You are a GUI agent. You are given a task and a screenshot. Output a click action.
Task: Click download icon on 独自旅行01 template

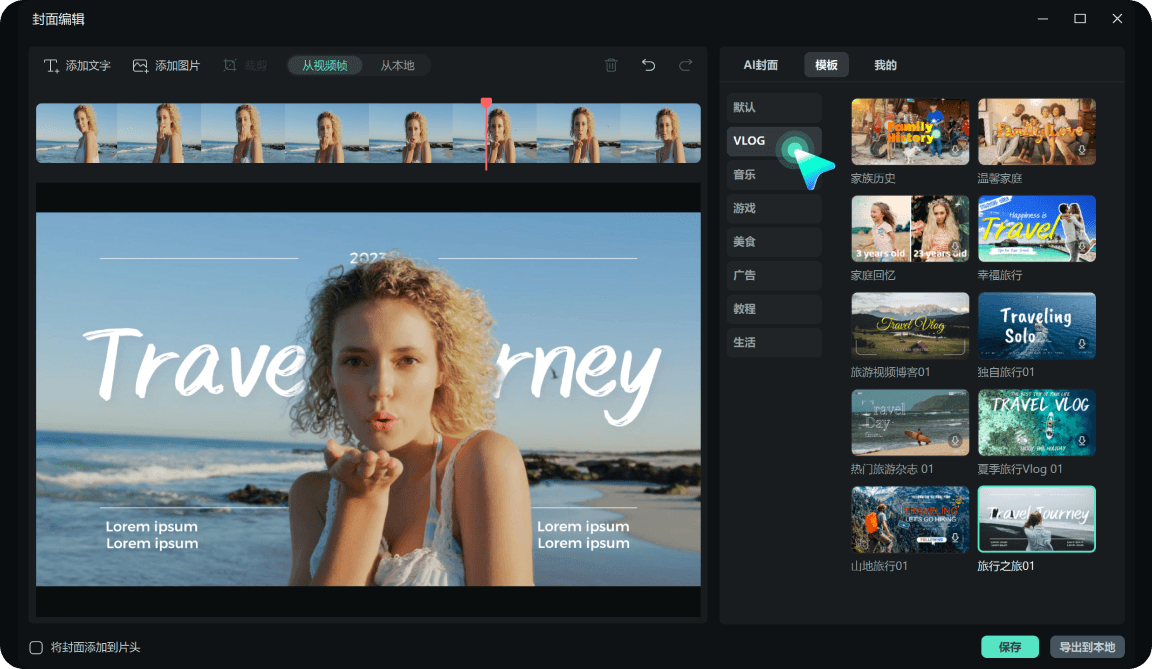[x=1081, y=344]
